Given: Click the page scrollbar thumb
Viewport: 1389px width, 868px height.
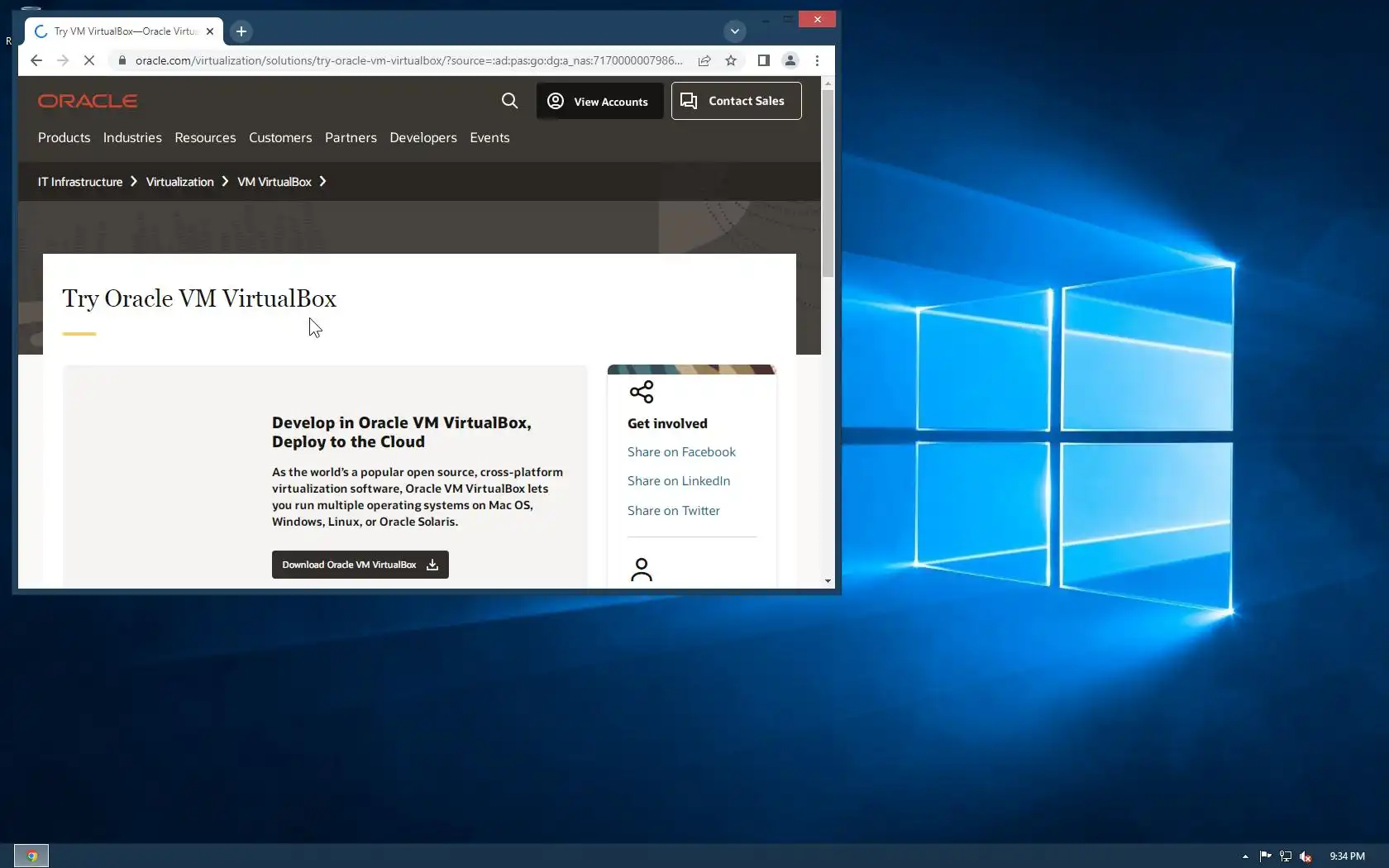Looking at the screenshot, I should [828, 184].
